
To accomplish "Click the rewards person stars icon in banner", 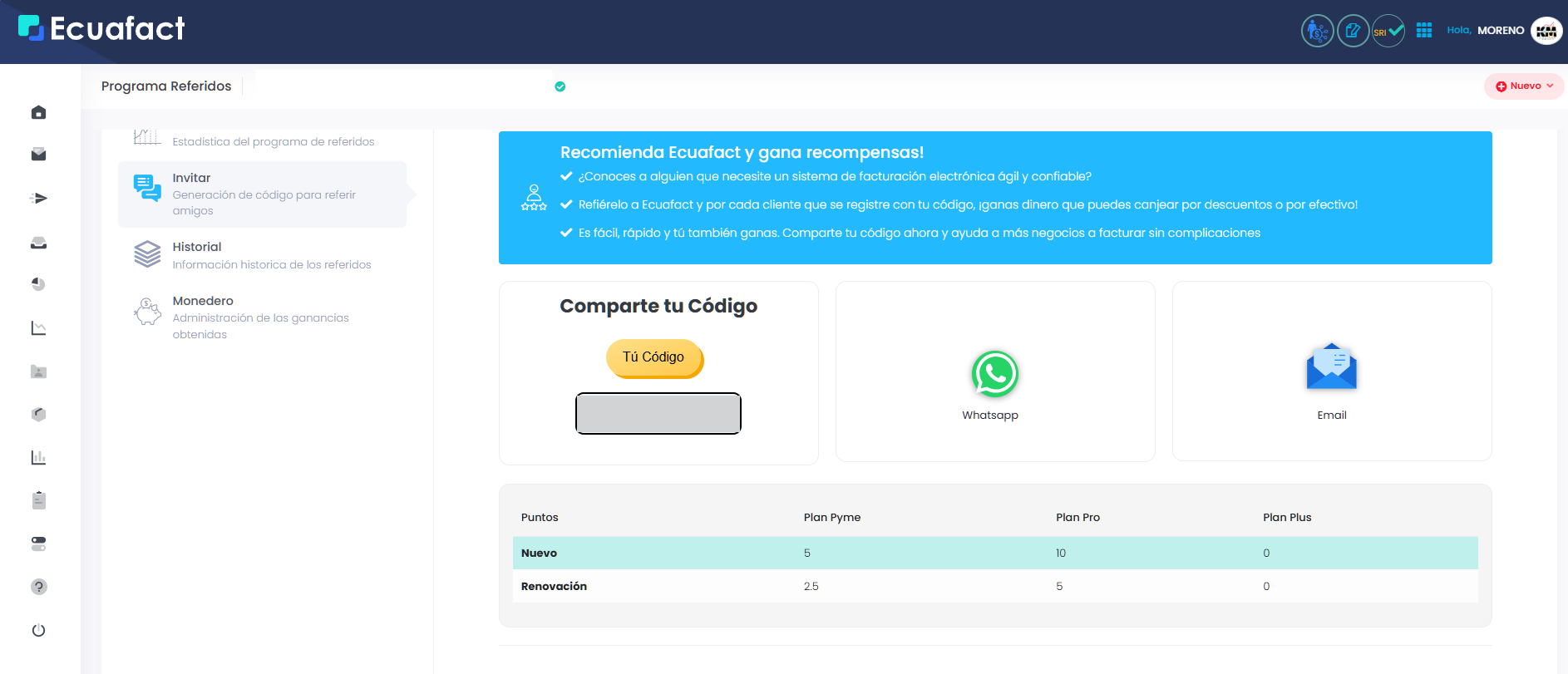I will 534,198.
